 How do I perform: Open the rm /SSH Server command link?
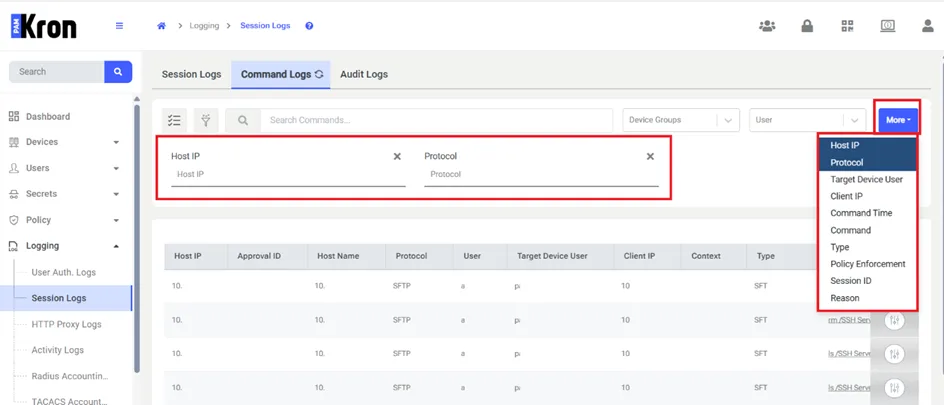(x=849, y=321)
